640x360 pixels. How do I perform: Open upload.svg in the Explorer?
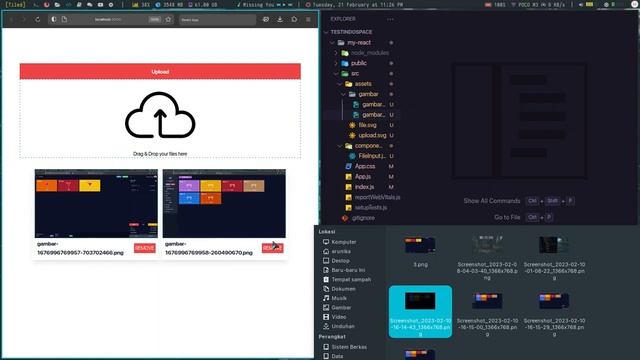372,135
